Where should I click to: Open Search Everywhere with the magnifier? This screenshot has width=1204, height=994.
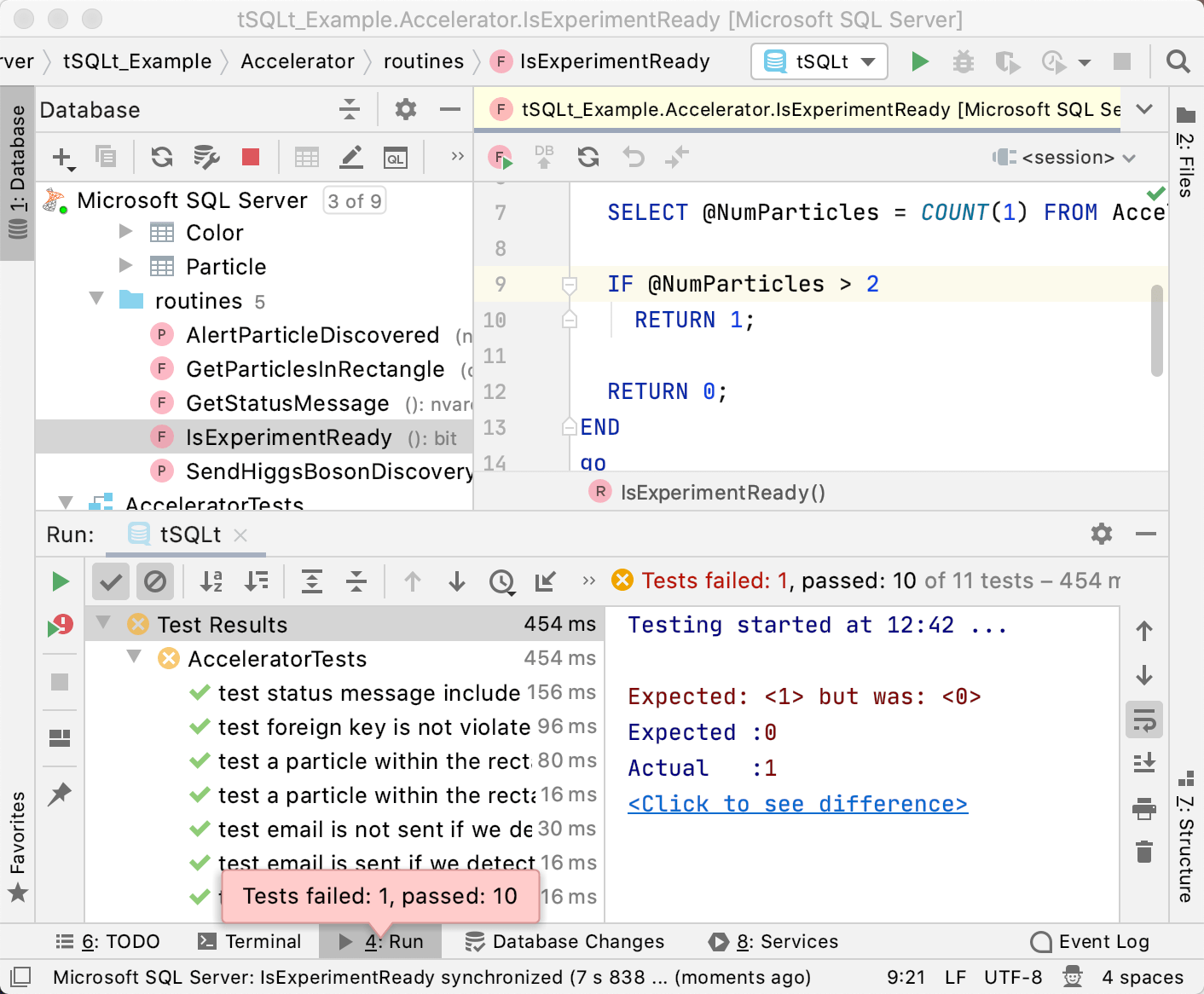point(1178,61)
